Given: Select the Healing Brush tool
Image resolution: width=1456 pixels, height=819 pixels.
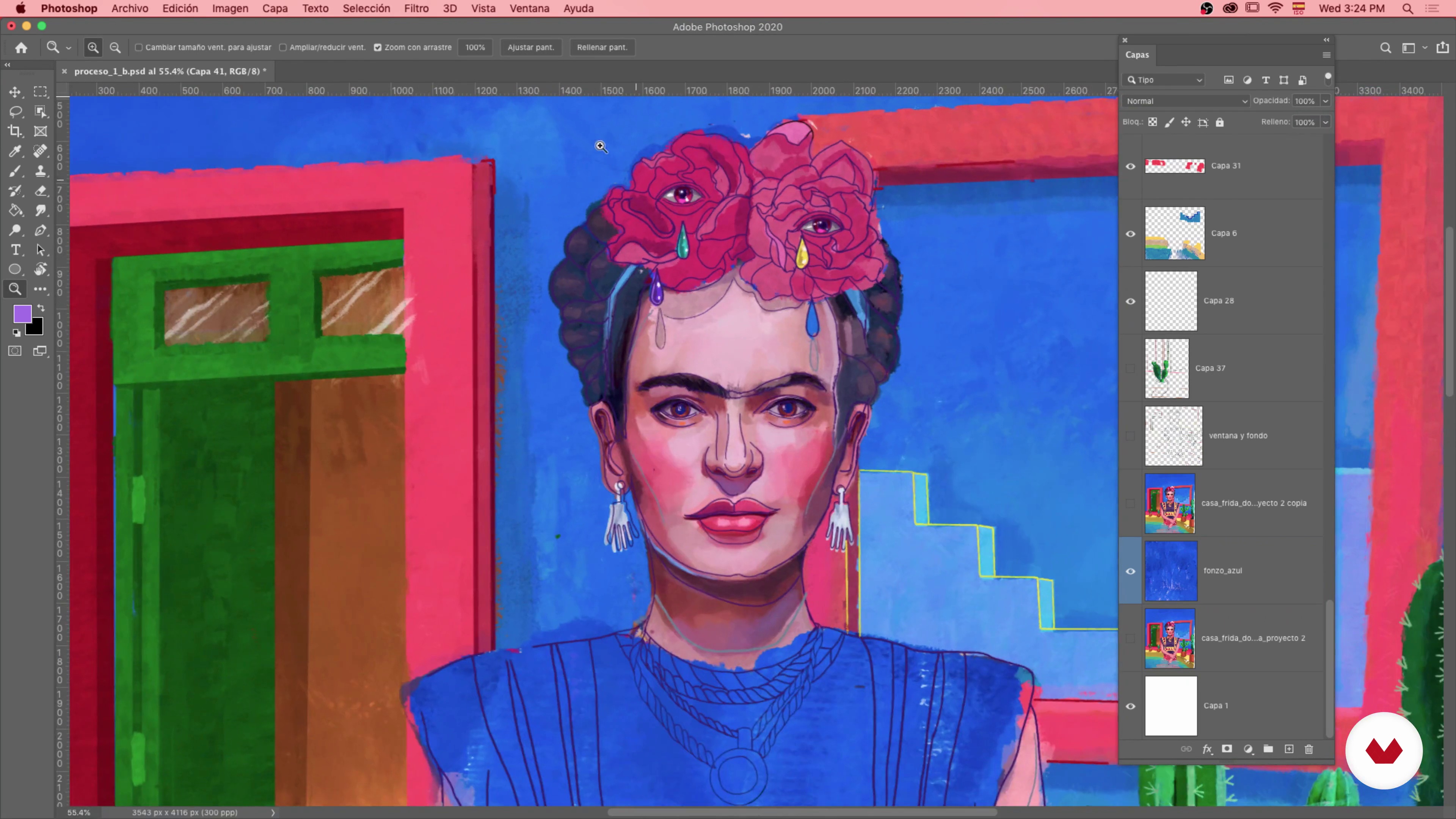Looking at the screenshot, I should [40, 151].
